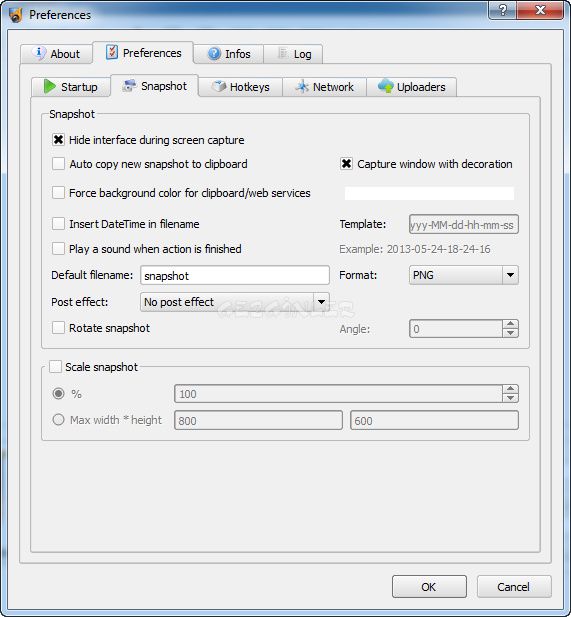Expand the No post effect dropdown
571x617 pixels.
[235, 302]
